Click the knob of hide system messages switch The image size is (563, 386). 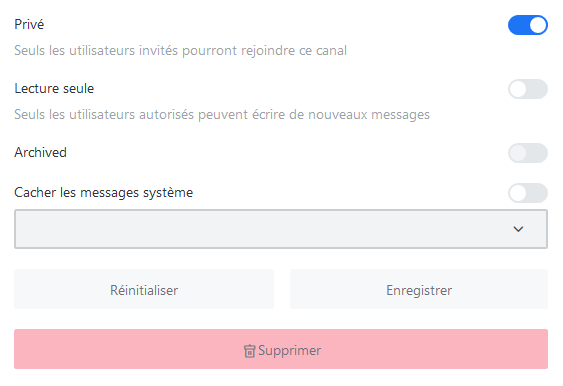tap(518, 193)
